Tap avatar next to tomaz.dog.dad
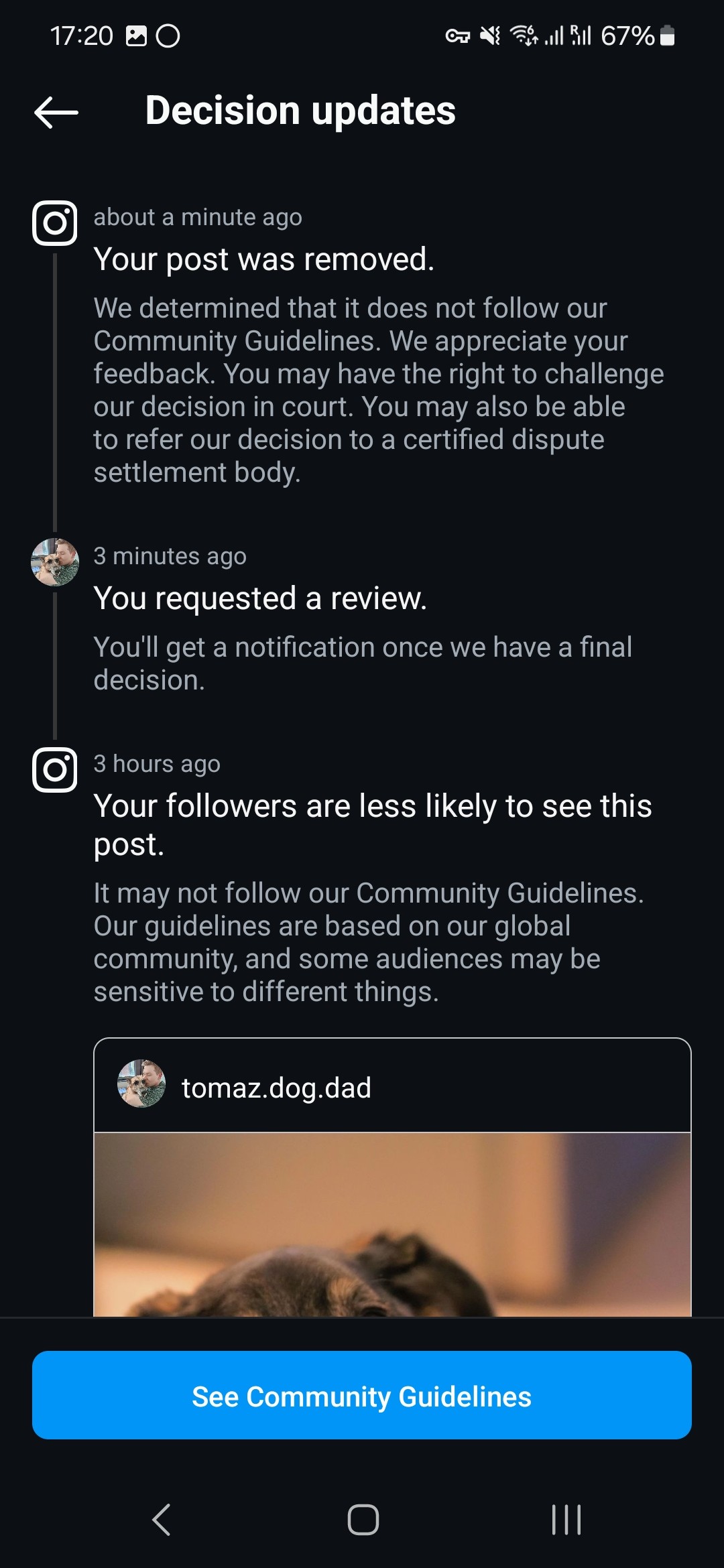The image size is (724, 1568). [x=141, y=1084]
